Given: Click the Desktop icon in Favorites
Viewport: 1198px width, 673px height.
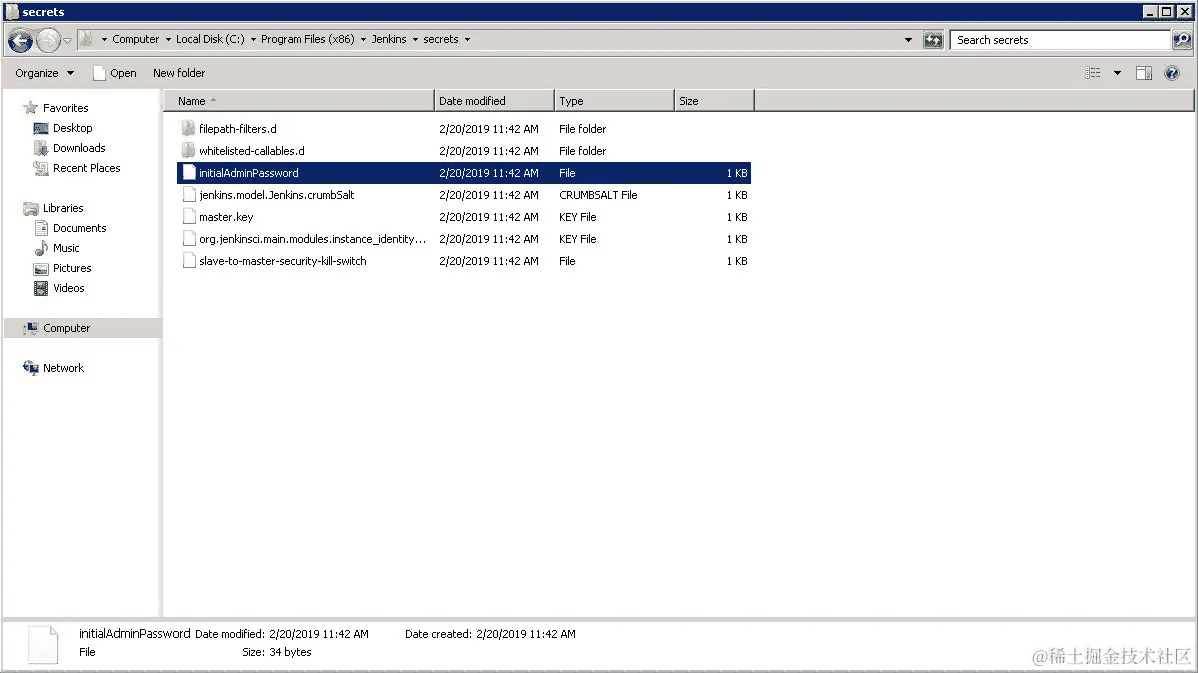Looking at the screenshot, I should point(40,128).
